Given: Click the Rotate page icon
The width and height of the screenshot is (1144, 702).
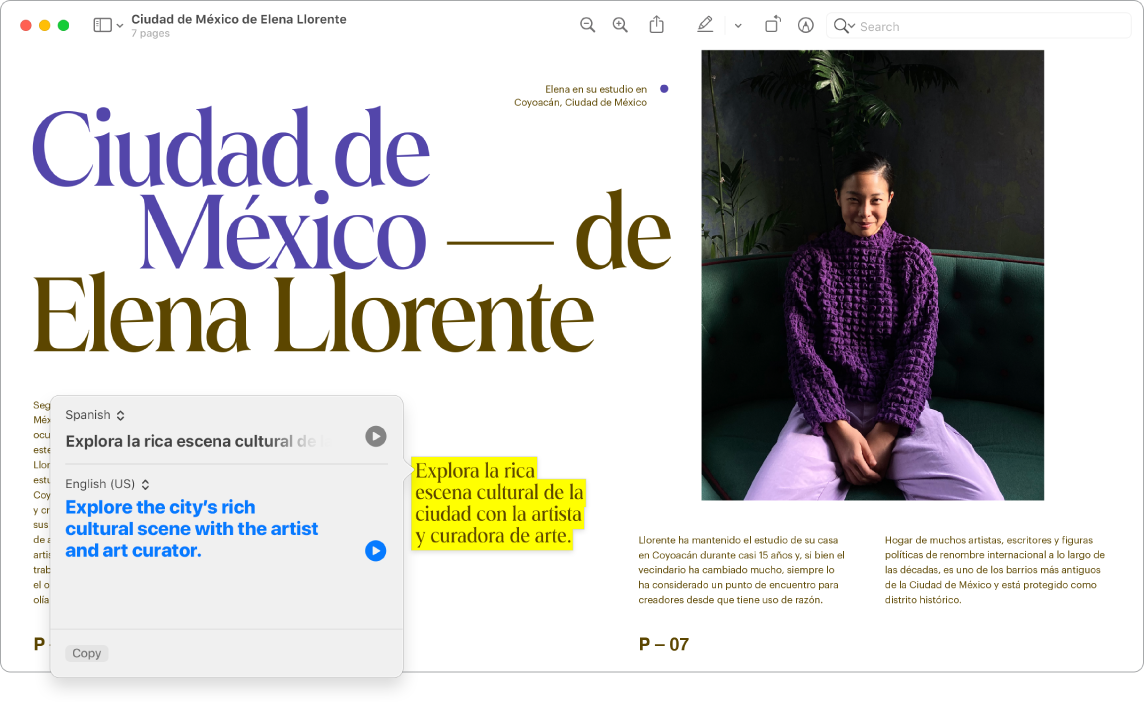Looking at the screenshot, I should [x=772, y=25].
